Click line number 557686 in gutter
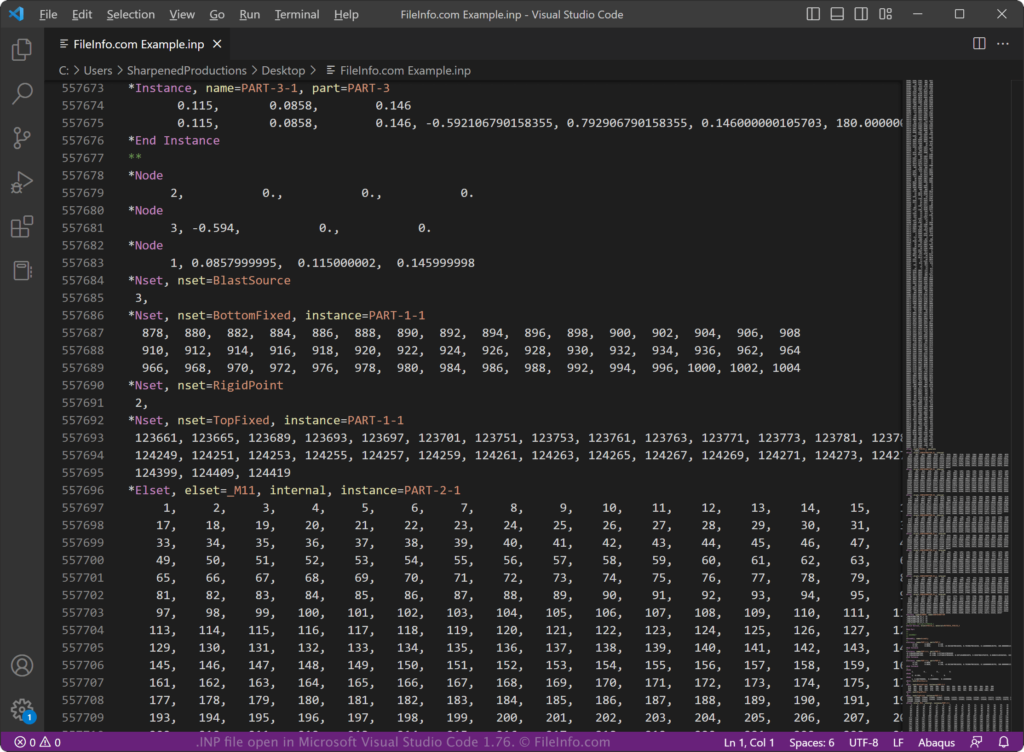The width and height of the screenshot is (1024, 752). 82,315
